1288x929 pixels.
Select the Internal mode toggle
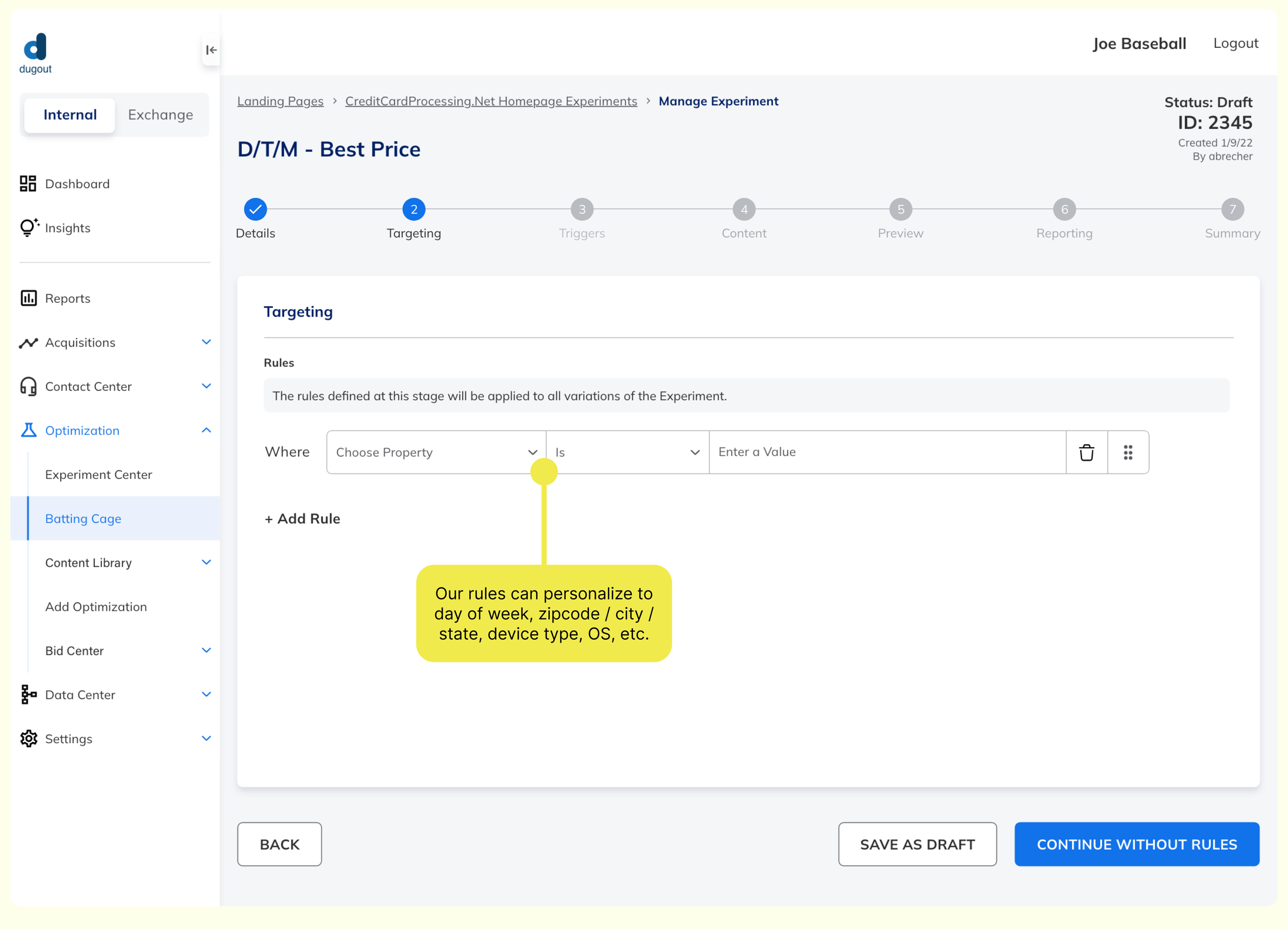pyautogui.click(x=70, y=115)
